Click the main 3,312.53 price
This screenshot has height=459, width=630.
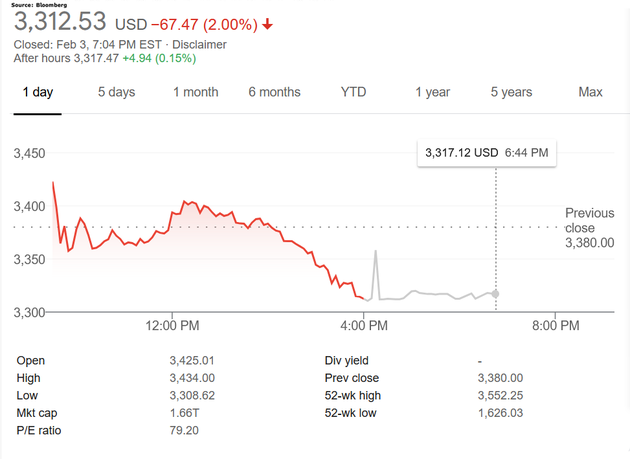tap(60, 21)
